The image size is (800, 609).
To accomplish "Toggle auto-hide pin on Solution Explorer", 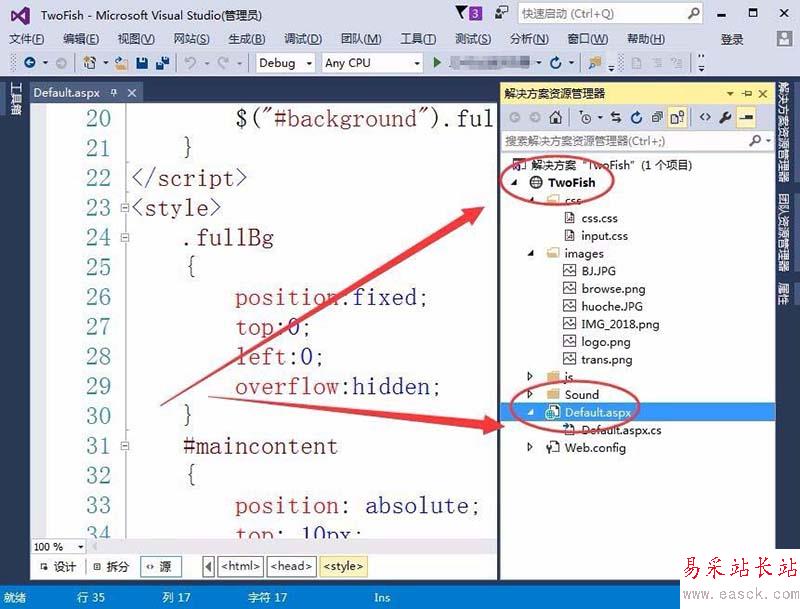I will click(747, 93).
